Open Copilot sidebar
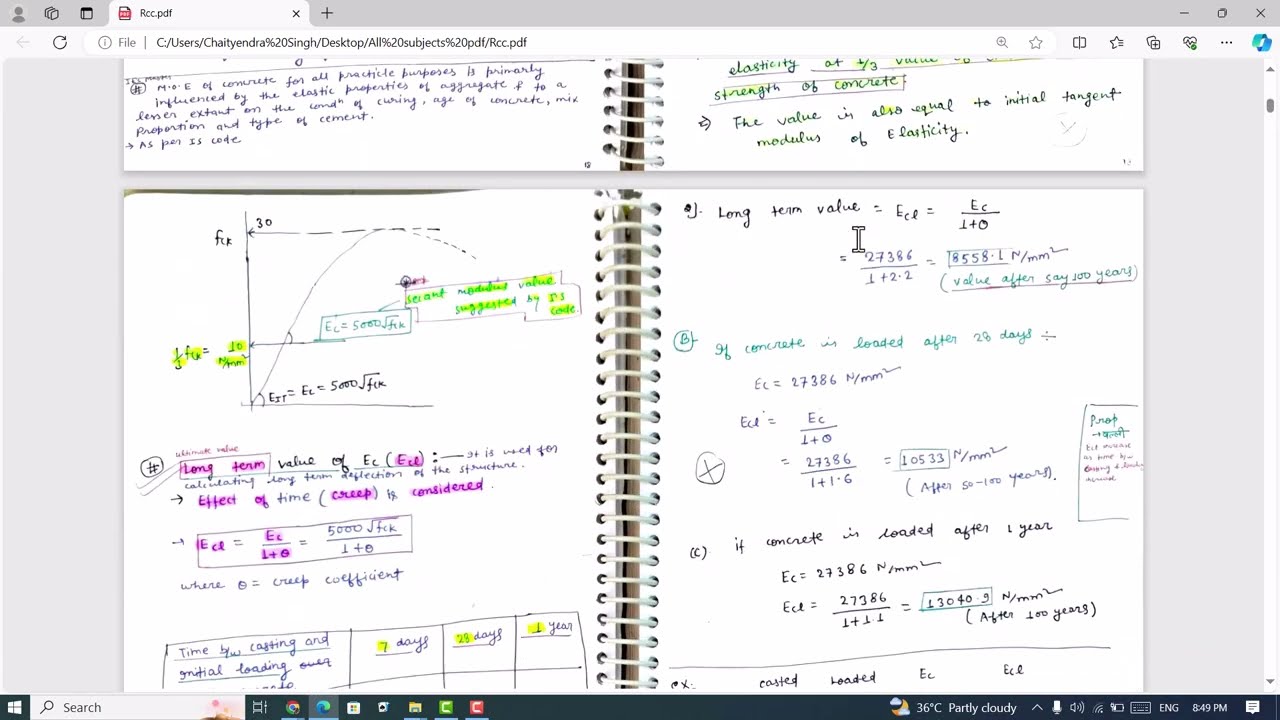Image resolution: width=1280 pixels, height=720 pixels. [x=1261, y=42]
